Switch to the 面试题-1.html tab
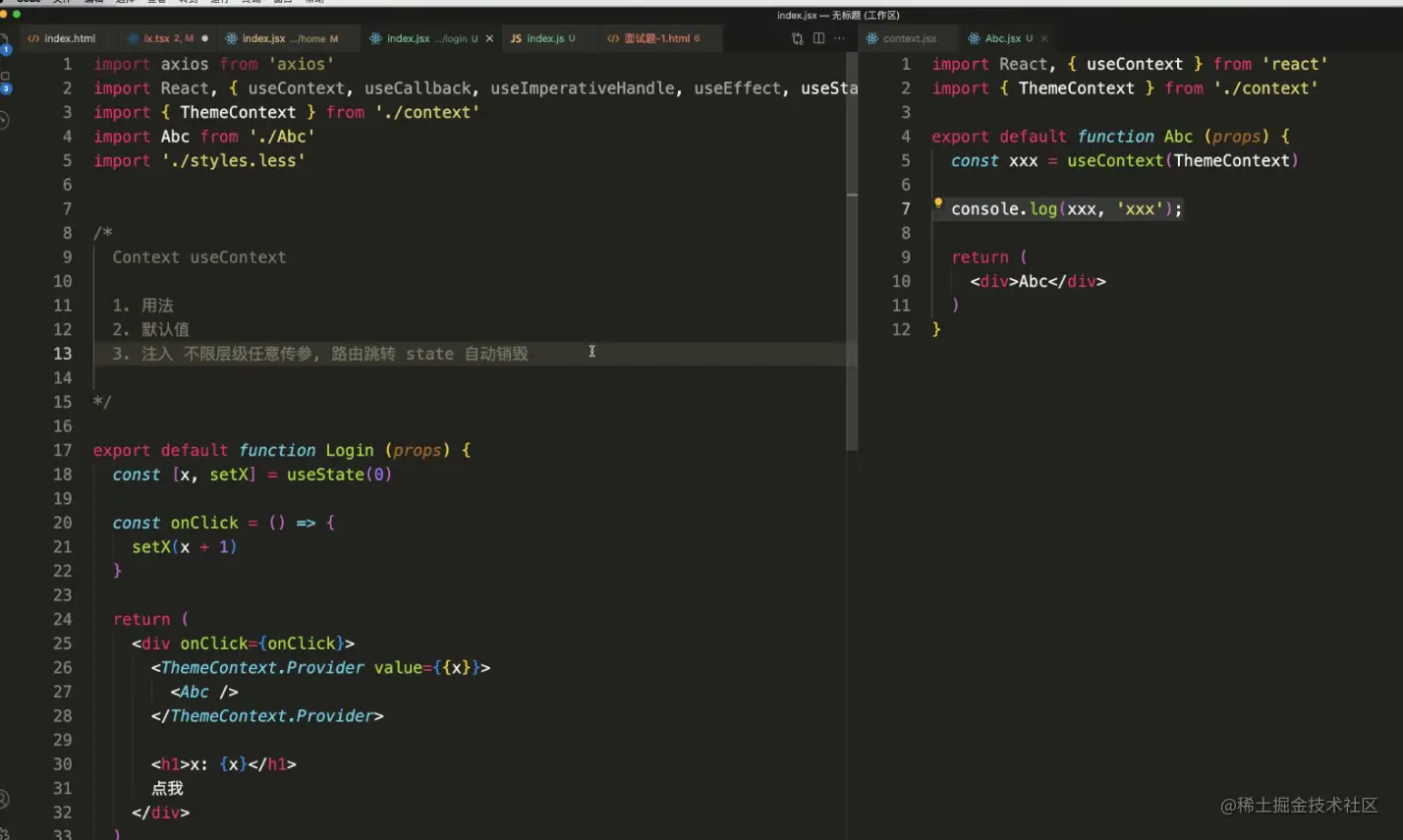The height and width of the screenshot is (840, 1403). [x=658, y=38]
